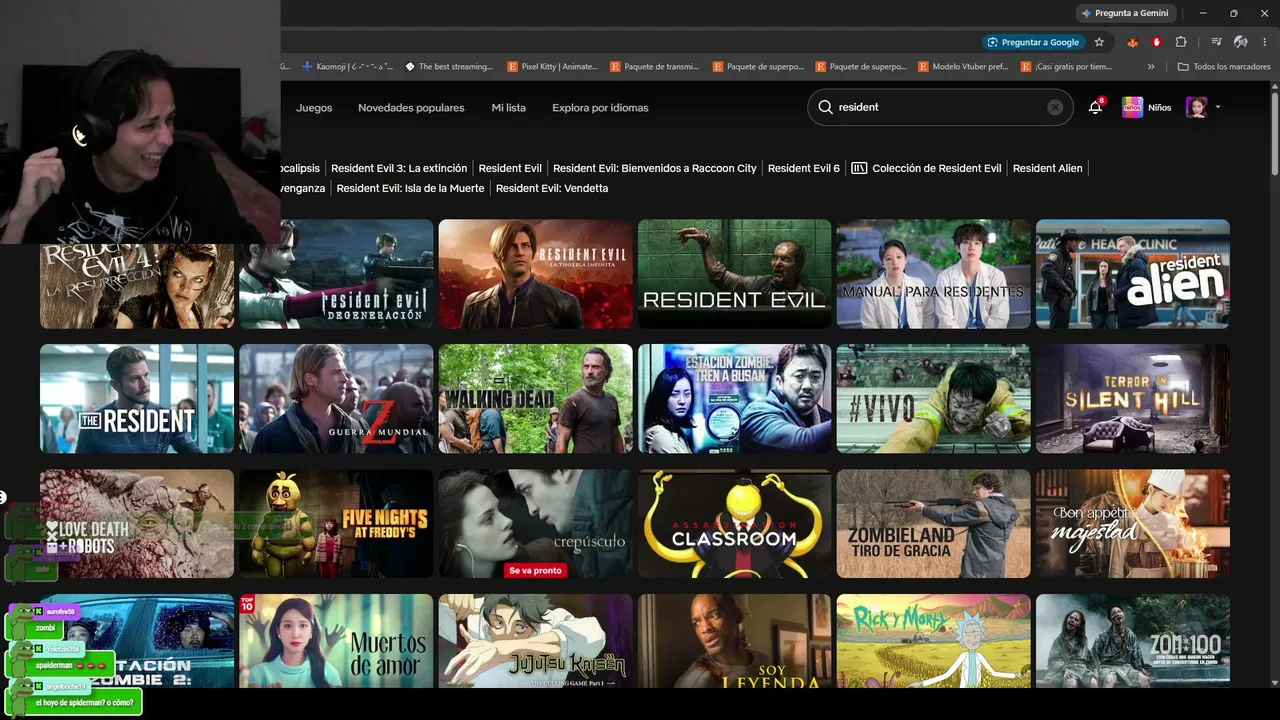Open the Todos los marcadores folder

pos(1224,67)
